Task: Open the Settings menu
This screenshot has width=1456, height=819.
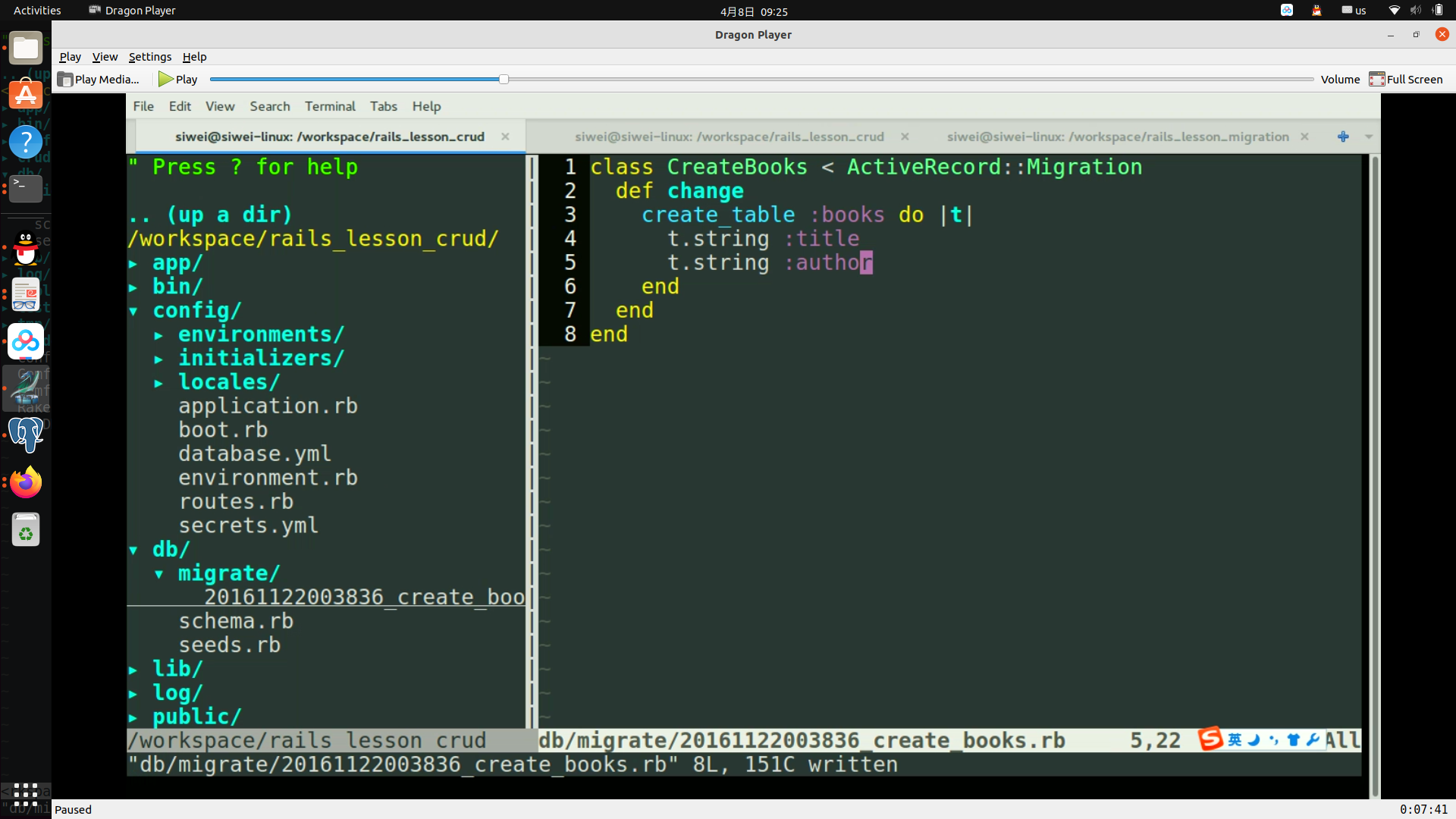Action: [149, 57]
